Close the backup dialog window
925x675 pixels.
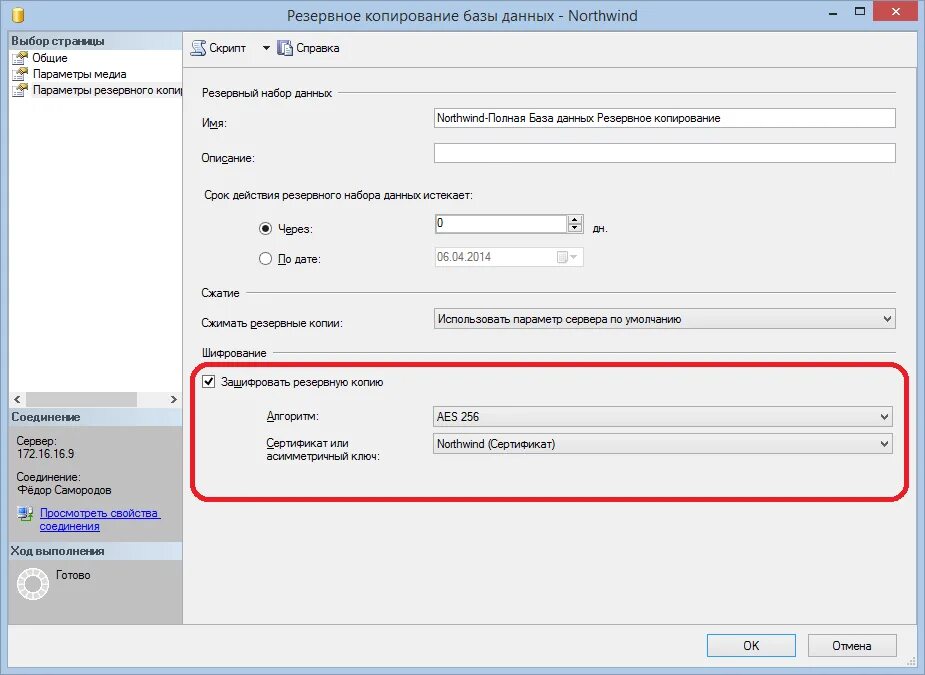[x=896, y=11]
